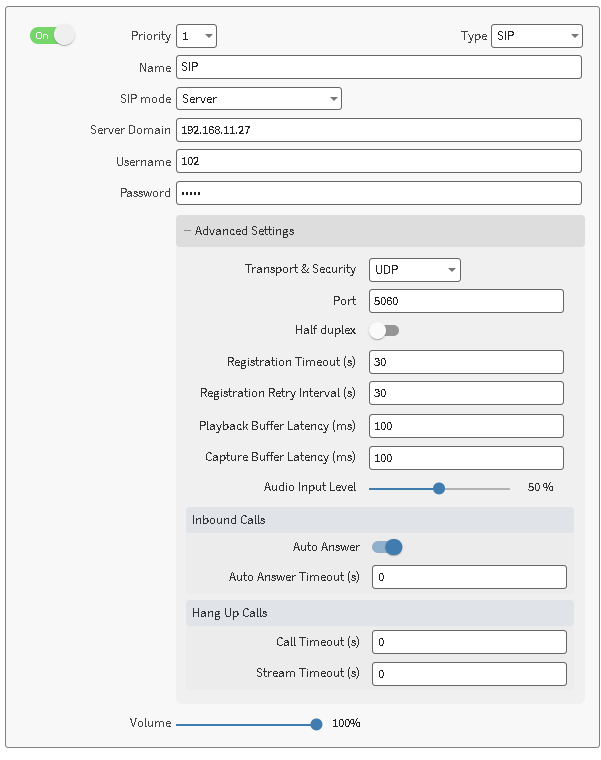Click the Call Timeout field
This screenshot has width=601, height=760.
point(469,642)
